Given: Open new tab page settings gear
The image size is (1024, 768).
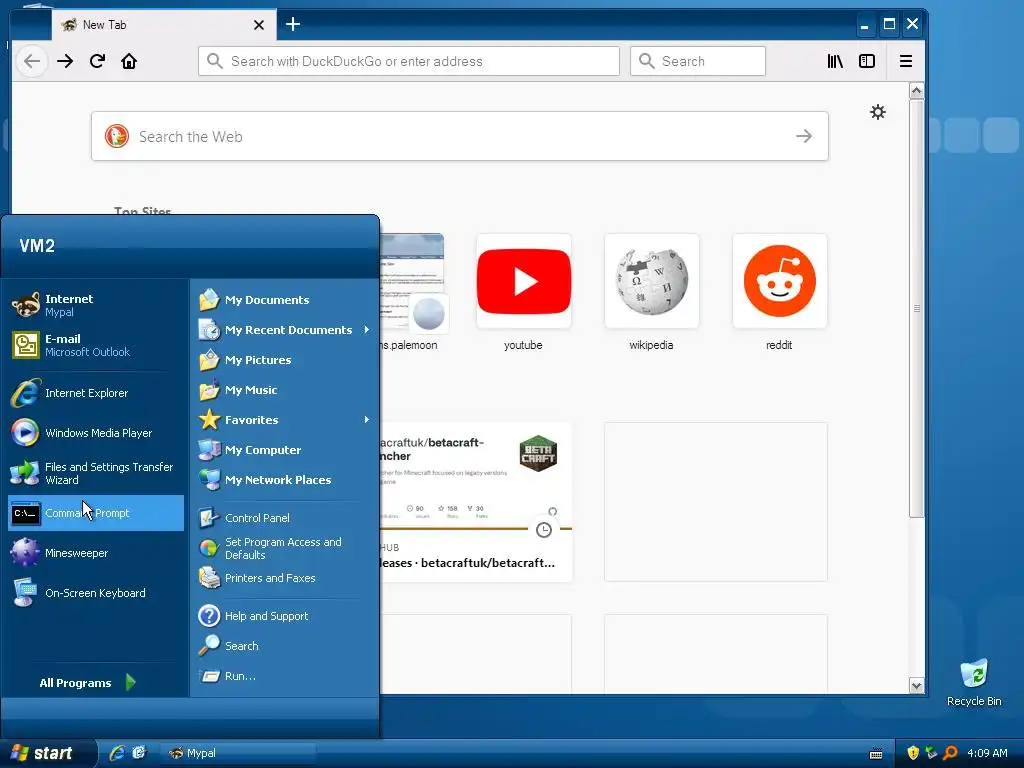Looking at the screenshot, I should (x=878, y=112).
